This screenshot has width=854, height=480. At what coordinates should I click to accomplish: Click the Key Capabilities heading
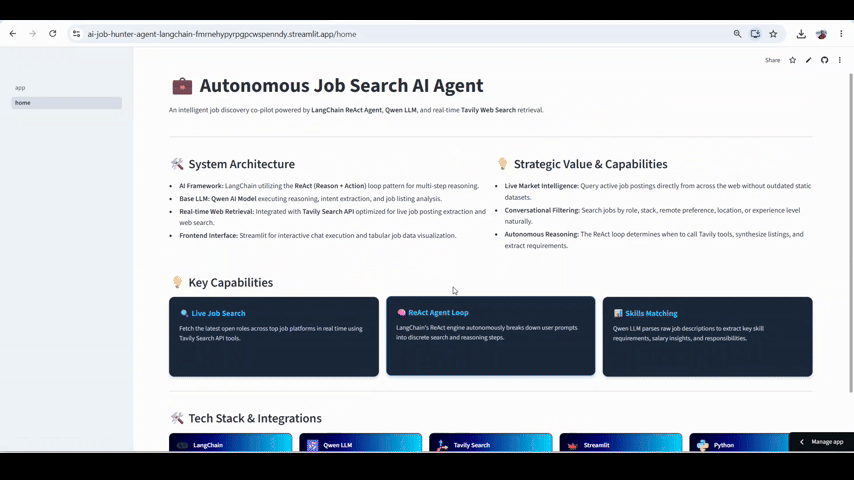(x=230, y=282)
